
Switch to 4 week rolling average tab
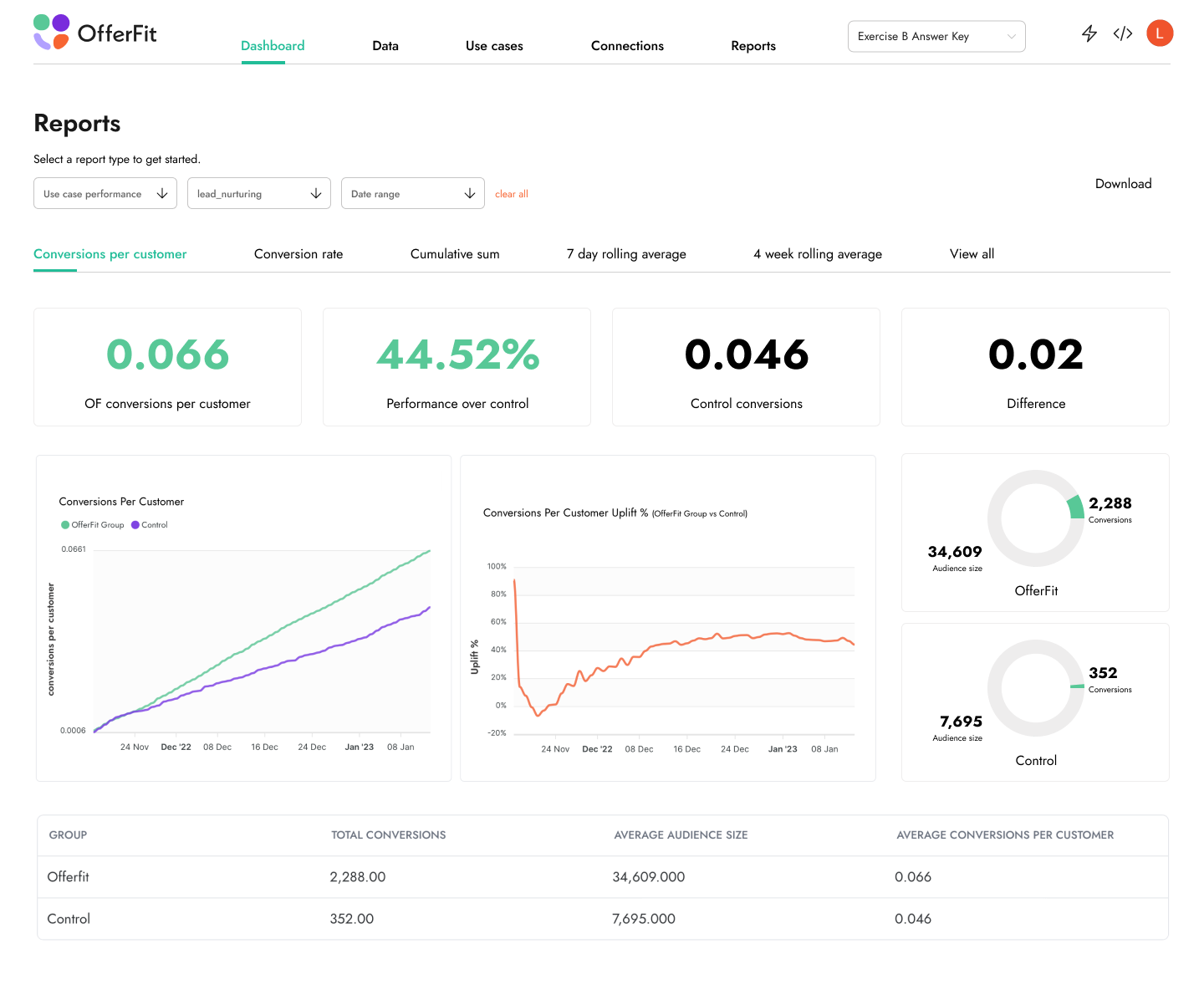[x=818, y=254]
